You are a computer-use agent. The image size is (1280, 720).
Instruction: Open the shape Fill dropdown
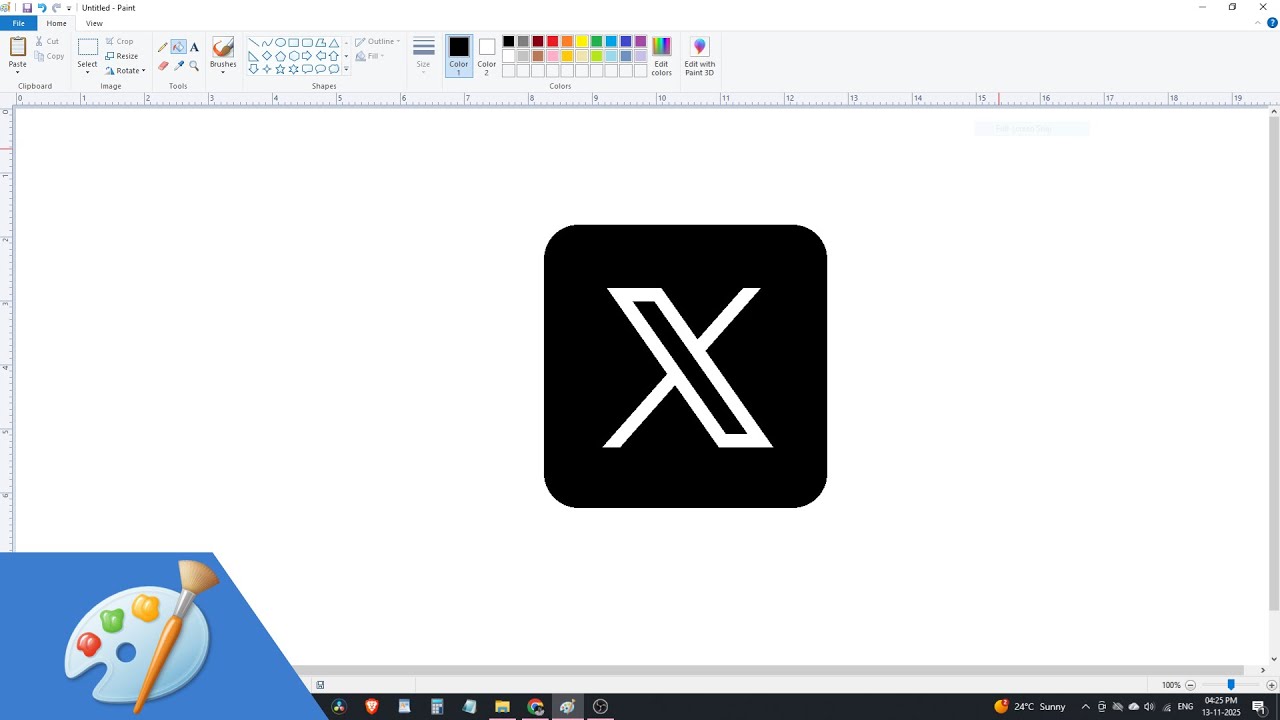tap(369, 56)
